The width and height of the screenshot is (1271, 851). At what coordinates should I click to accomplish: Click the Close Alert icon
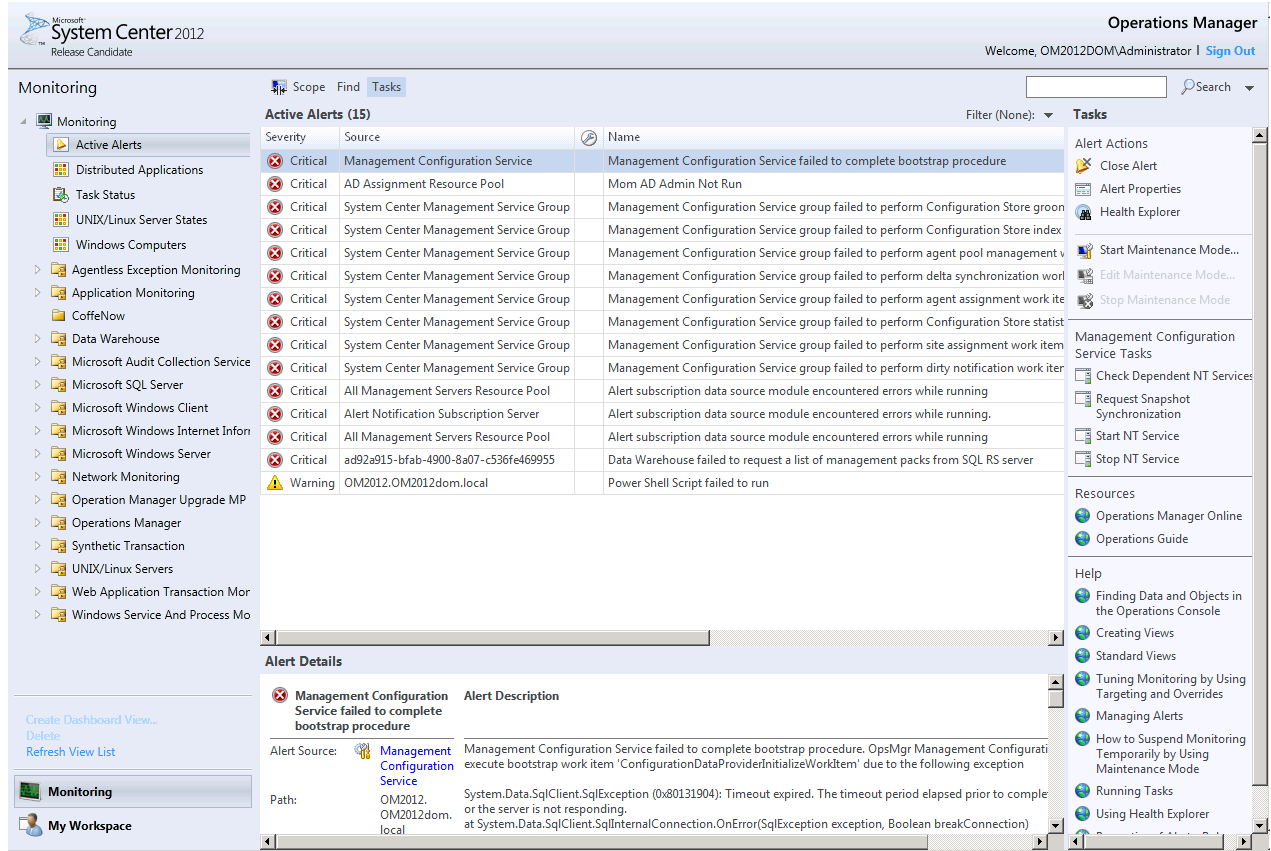pos(1083,166)
